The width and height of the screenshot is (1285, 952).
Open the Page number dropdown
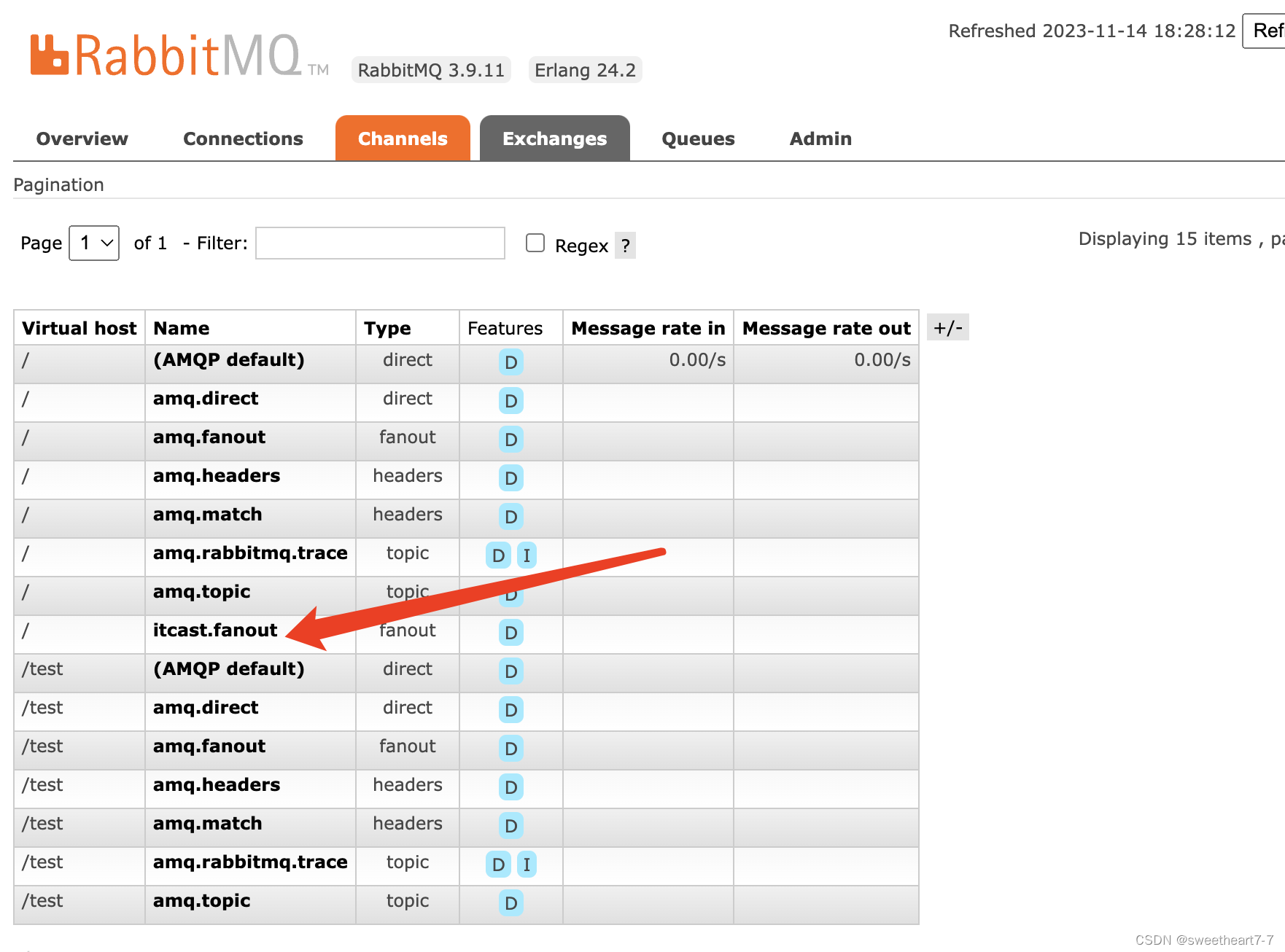coord(94,243)
